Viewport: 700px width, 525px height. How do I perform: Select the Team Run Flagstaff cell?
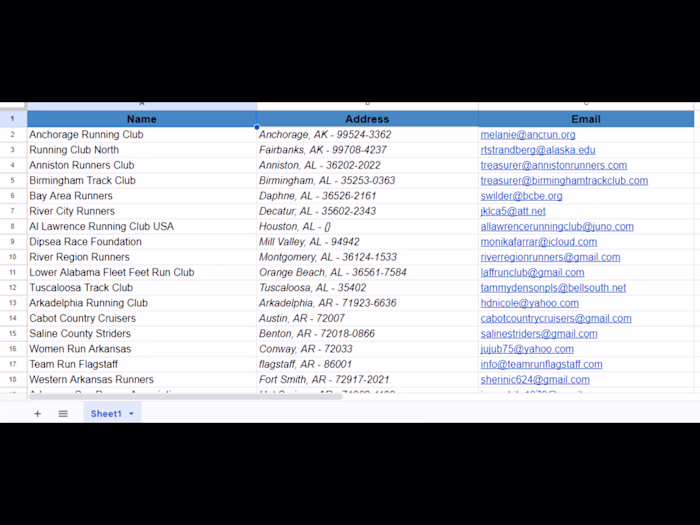[x=142, y=364]
